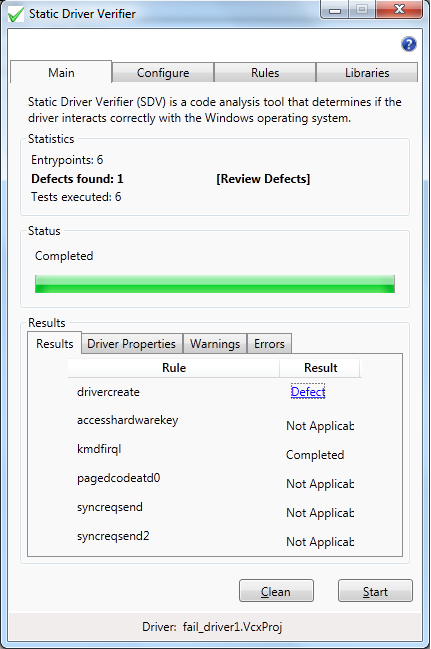Screen dimensions: 431x649
Task: Click the fail_driver1.VcxProj driver name
Action: [232, 627]
